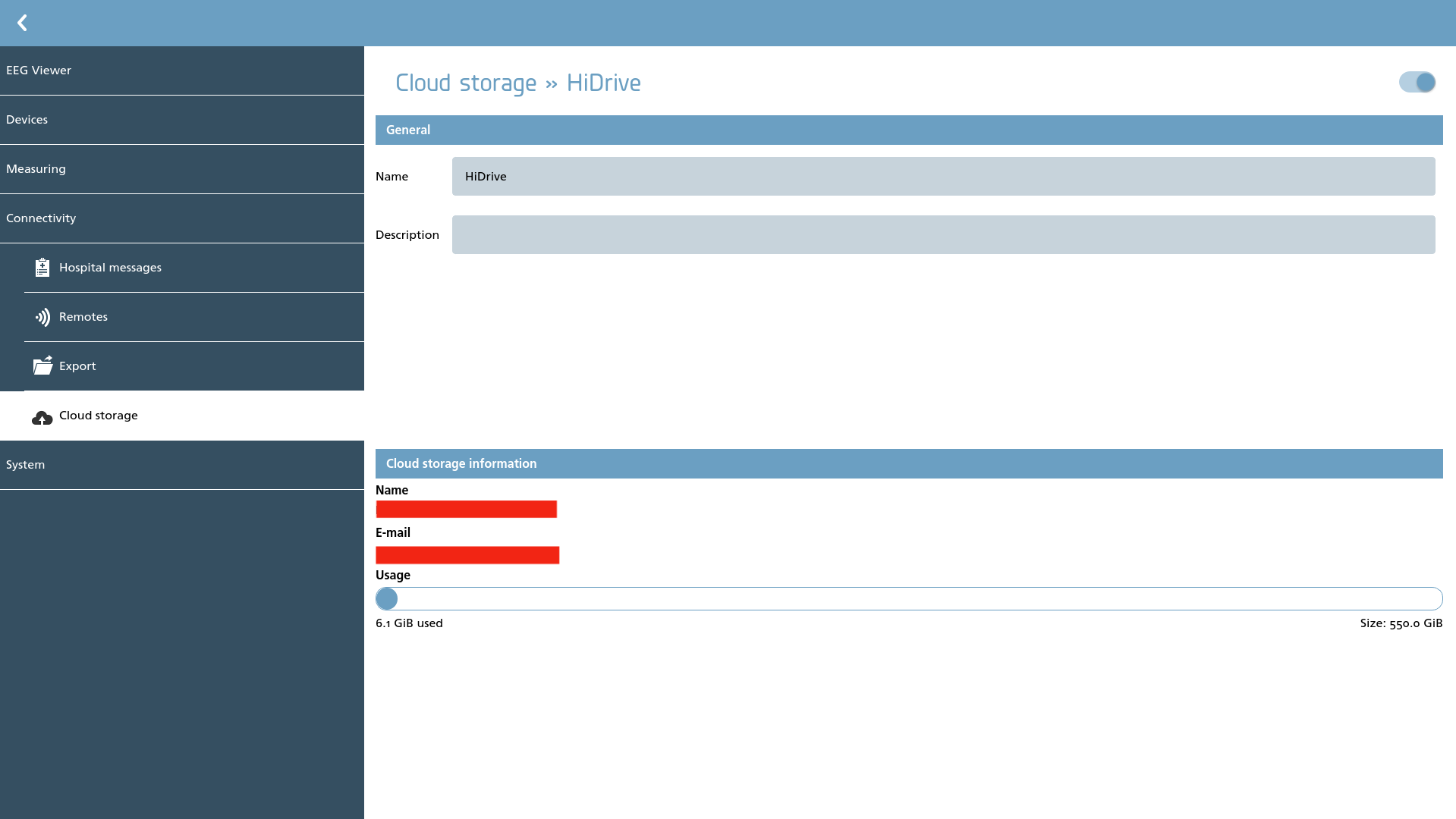Viewport: 1456px width, 819px height.
Task: Click the Name field containing HiDrive
Action: (x=943, y=176)
